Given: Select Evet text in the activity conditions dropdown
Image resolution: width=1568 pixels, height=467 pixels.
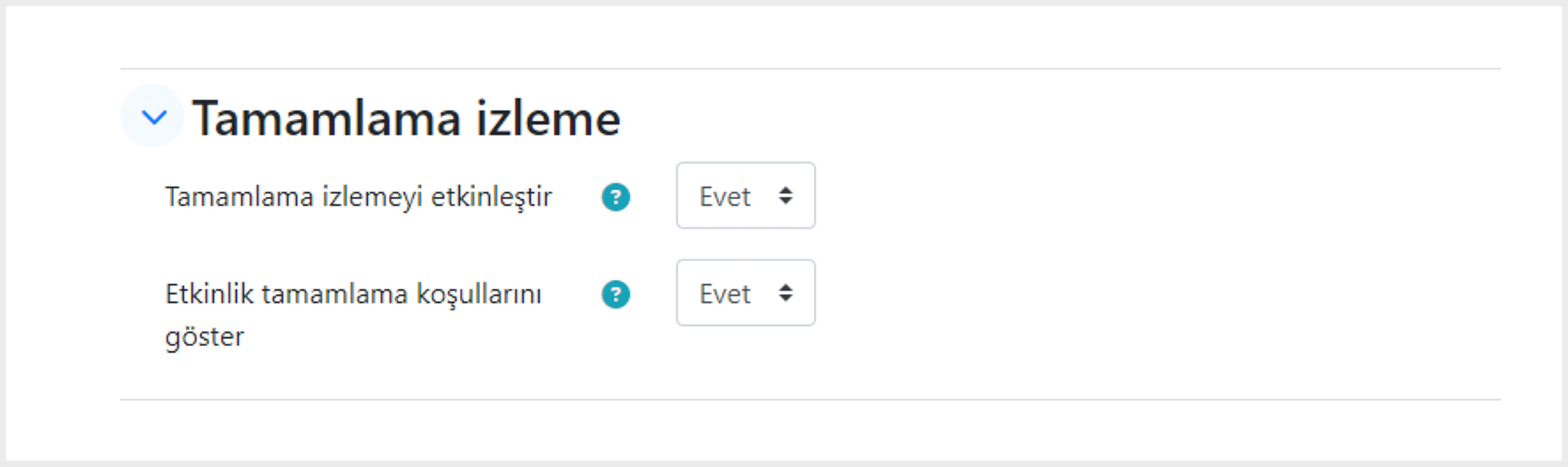Looking at the screenshot, I should (724, 294).
